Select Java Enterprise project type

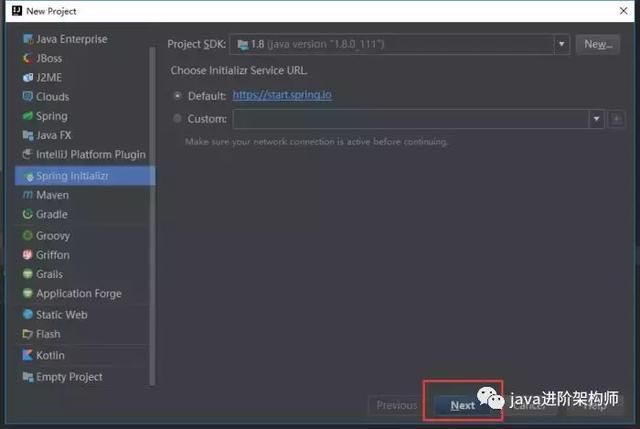(72, 39)
